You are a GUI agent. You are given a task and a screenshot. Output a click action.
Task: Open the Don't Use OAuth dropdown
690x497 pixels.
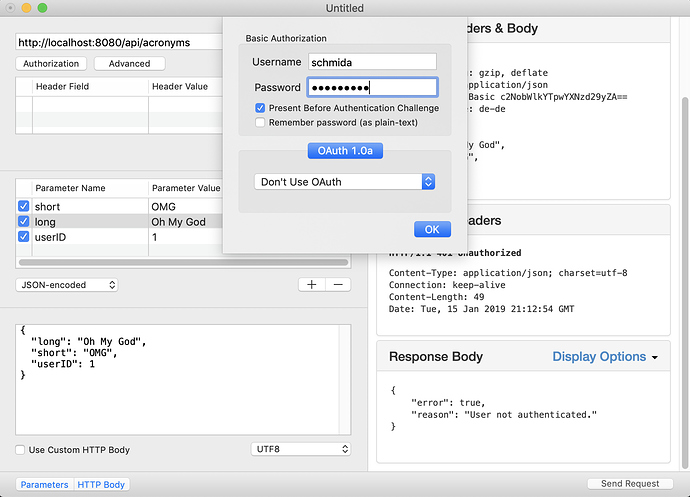tap(345, 182)
